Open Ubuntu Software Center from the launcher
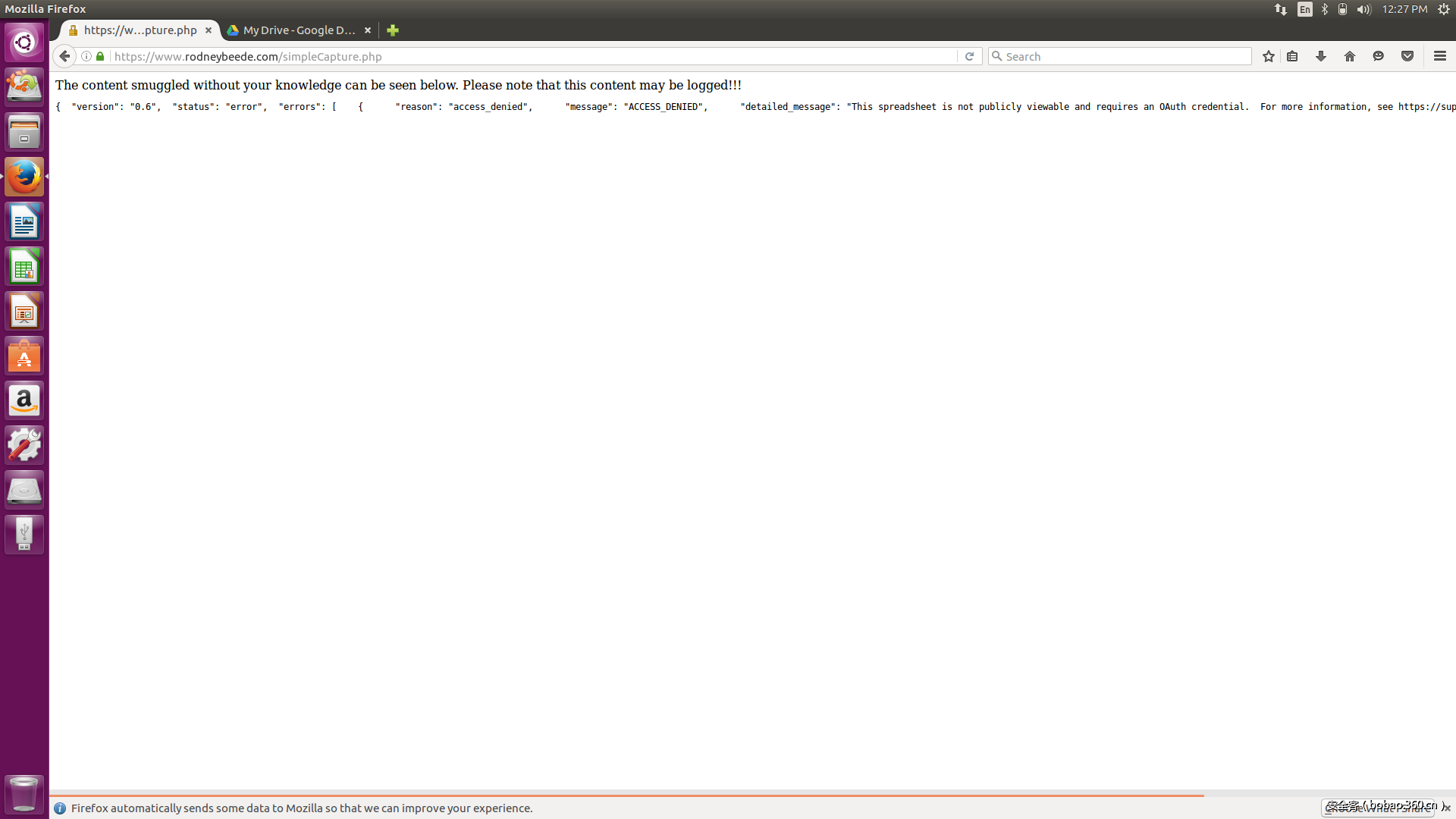Image resolution: width=1456 pixels, height=819 pixels. (x=24, y=356)
